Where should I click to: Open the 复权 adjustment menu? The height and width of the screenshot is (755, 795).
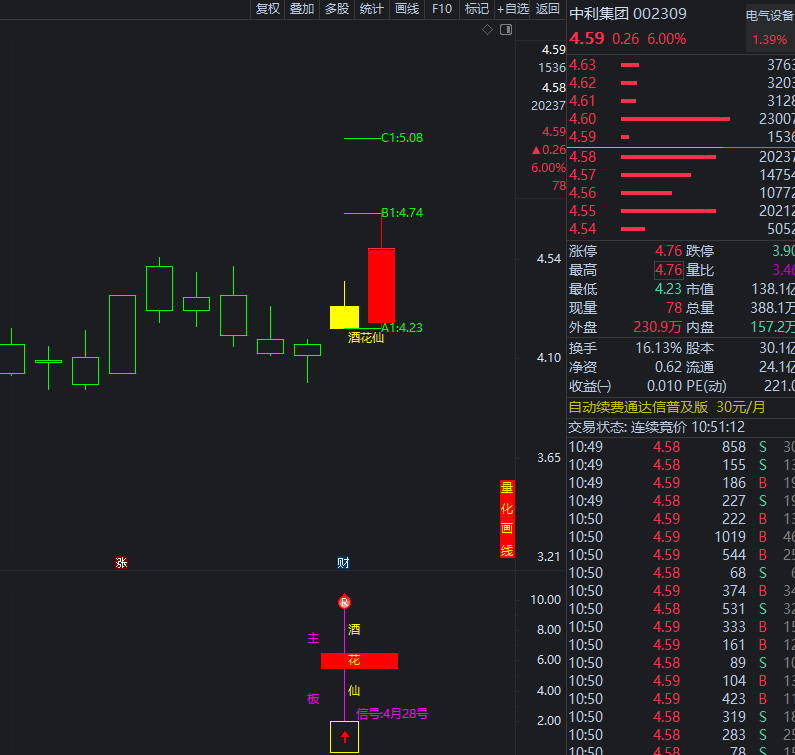tap(268, 9)
